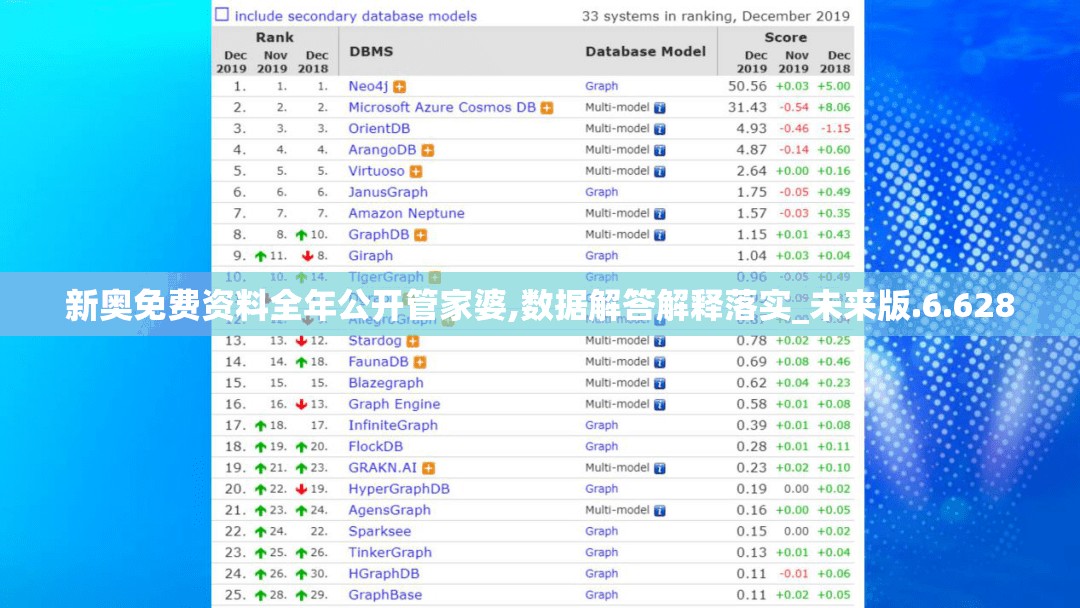Open Multi-model info icon in GRAKN.AI row

pos(660,468)
